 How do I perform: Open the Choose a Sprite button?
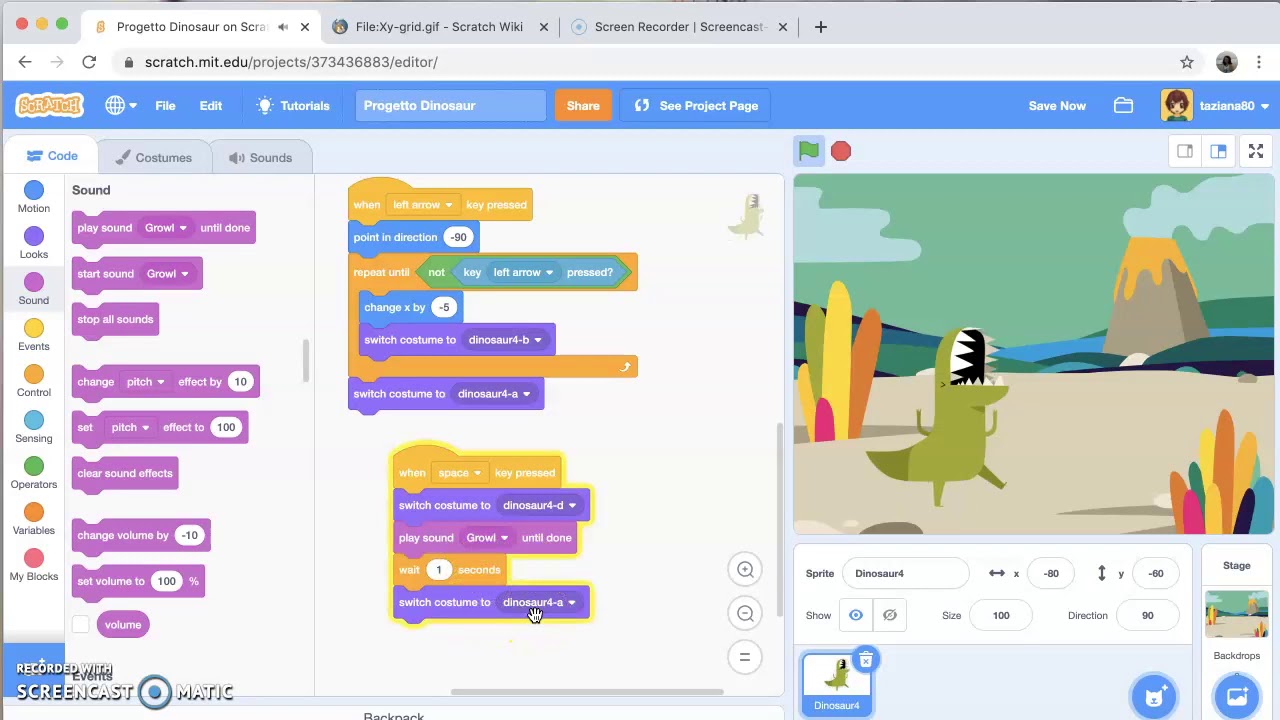(1154, 696)
